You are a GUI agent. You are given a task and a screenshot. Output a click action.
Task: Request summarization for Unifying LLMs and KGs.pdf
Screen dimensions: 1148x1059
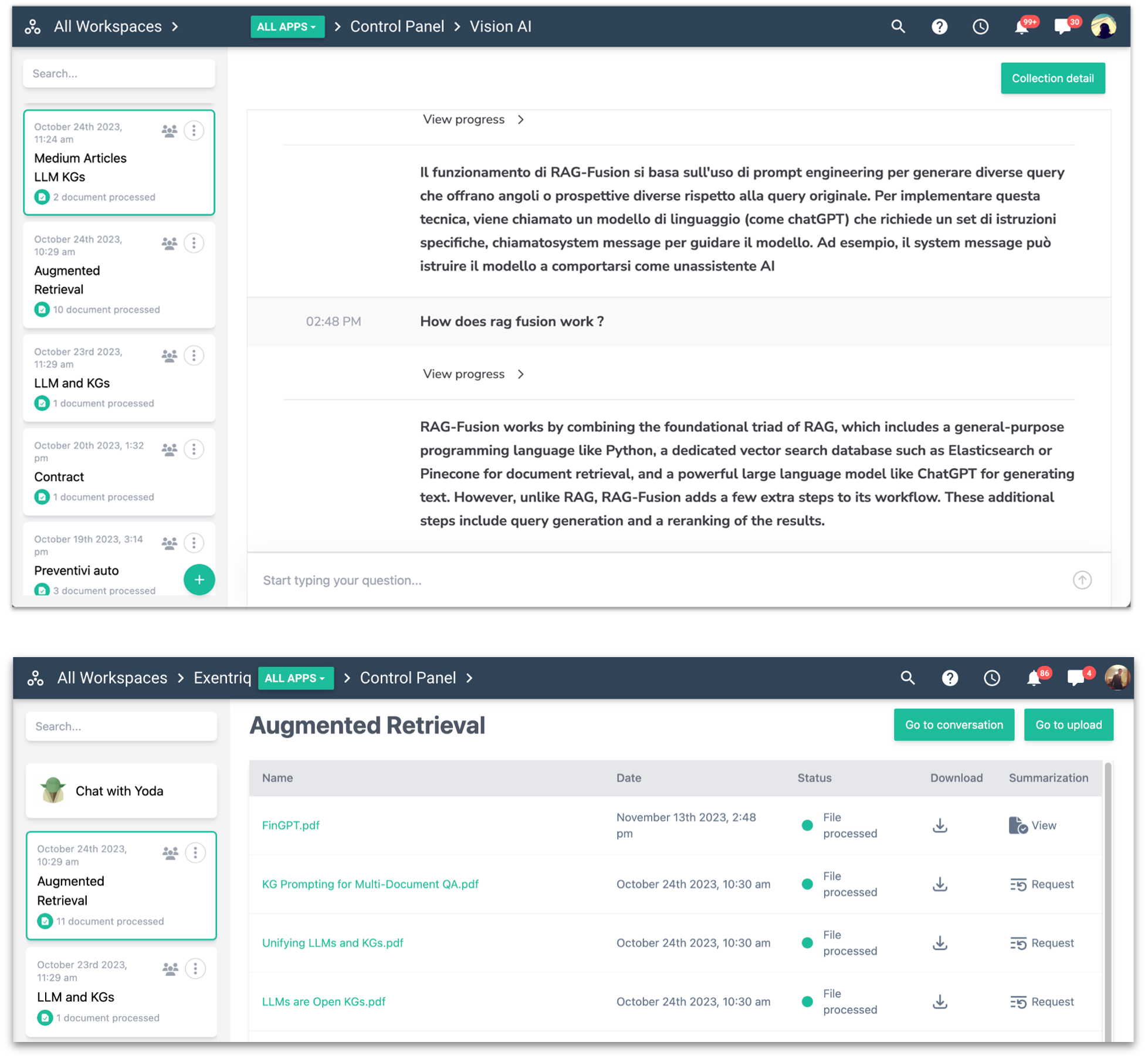[x=1042, y=943]
